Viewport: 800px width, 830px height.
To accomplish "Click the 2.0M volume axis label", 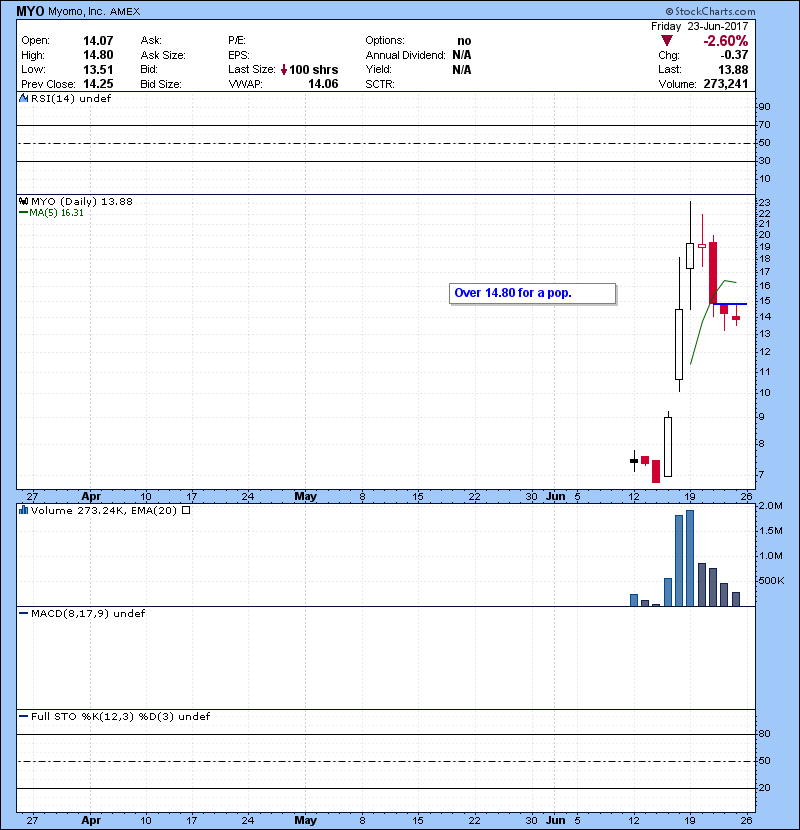I will point(770,506).
